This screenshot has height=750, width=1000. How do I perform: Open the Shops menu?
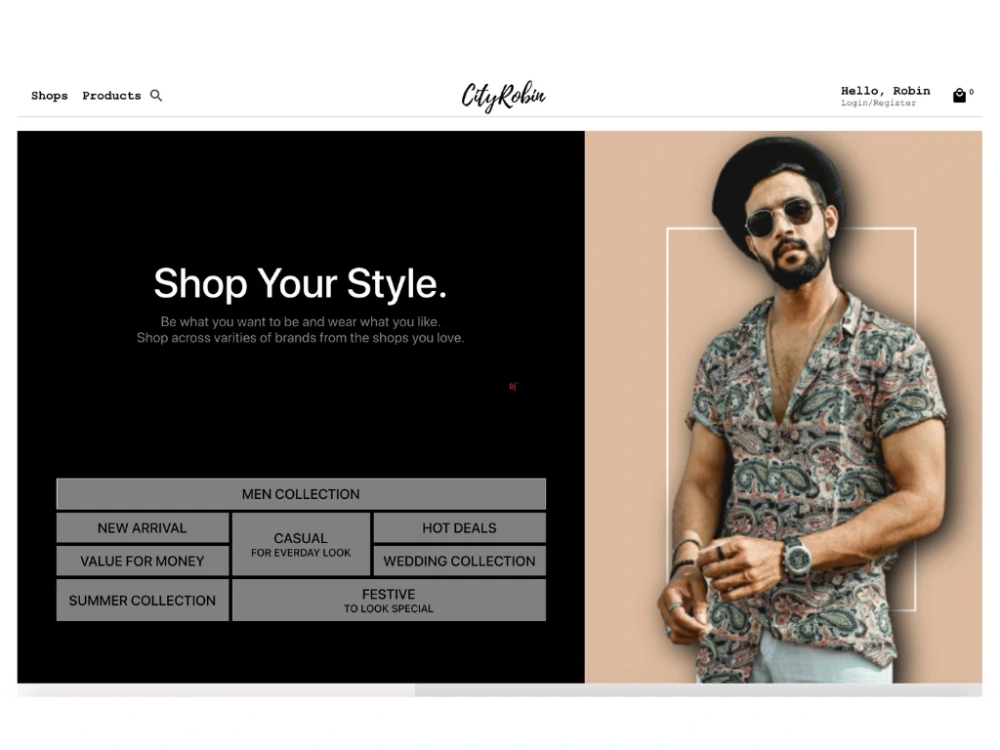click(49, 96)
